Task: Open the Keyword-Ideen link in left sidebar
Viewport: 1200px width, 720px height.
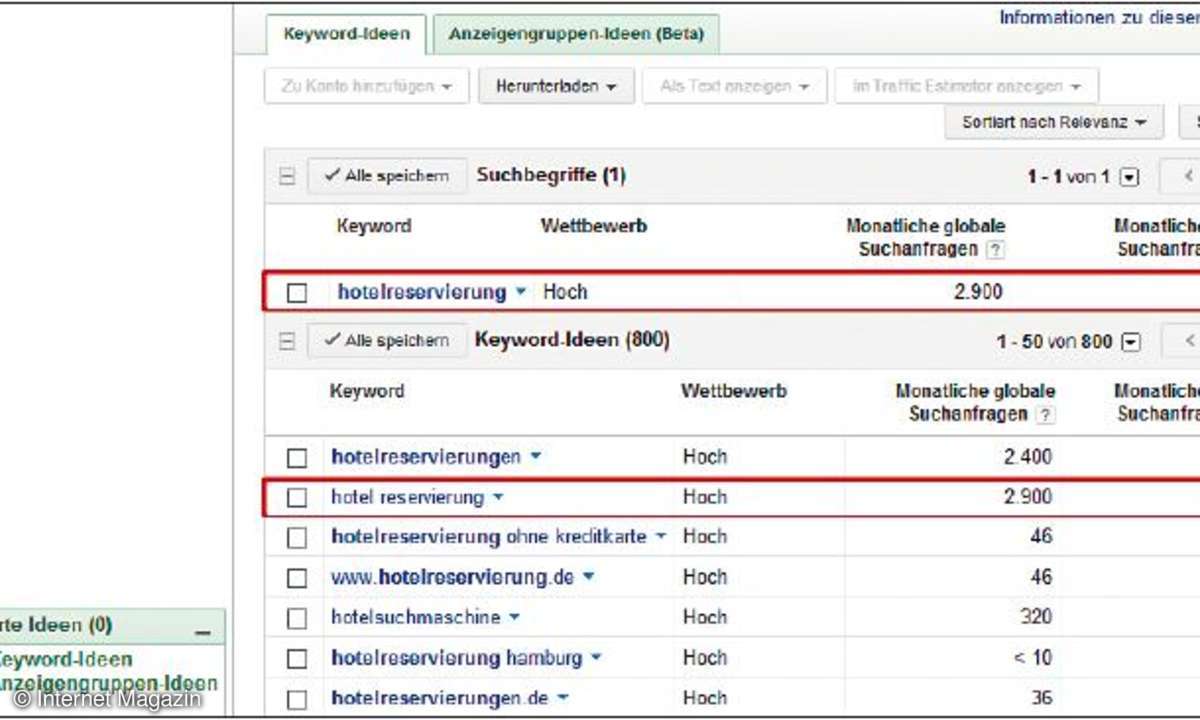Action: pos(66,660)
